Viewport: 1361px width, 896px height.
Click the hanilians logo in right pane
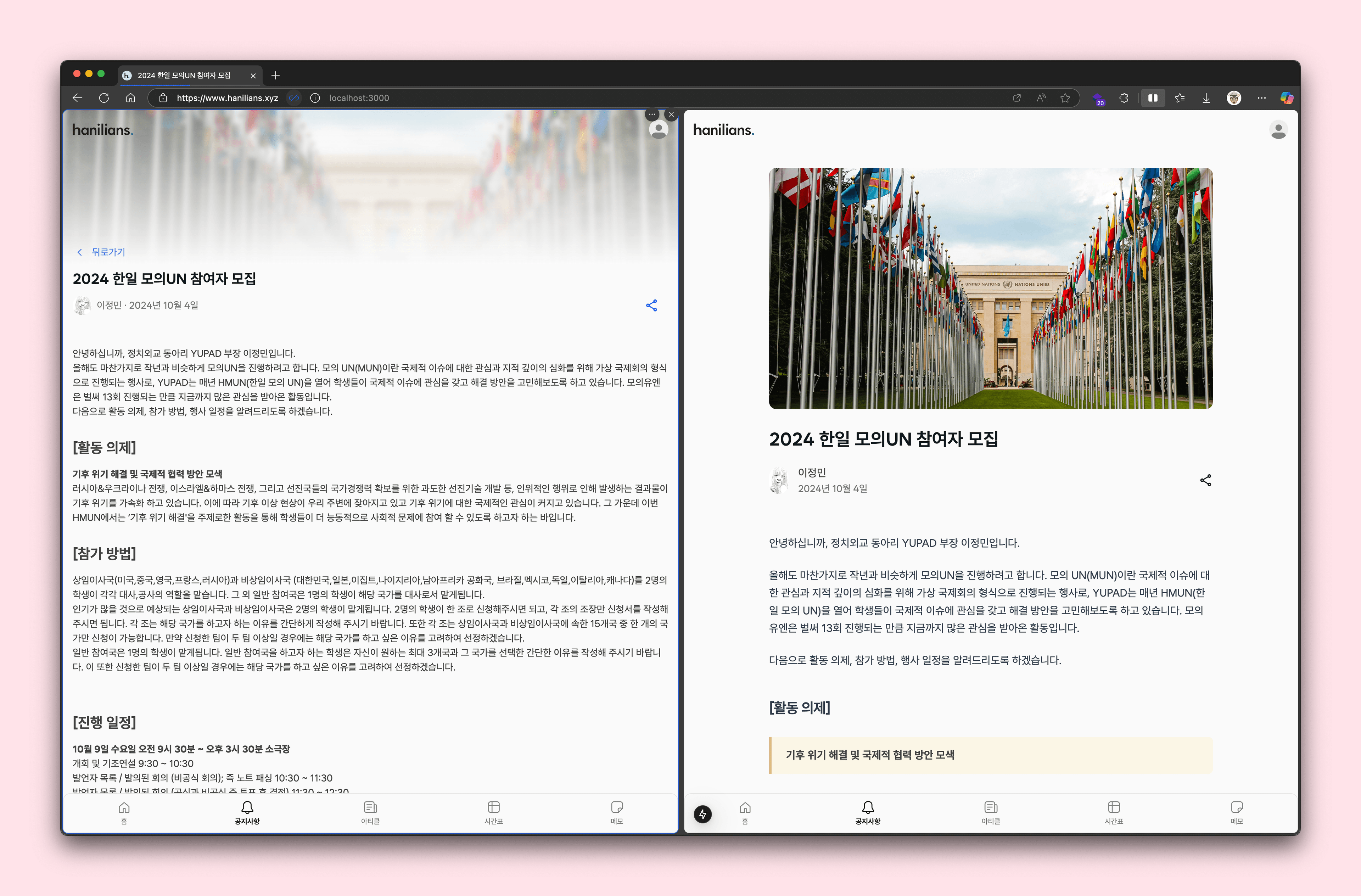(x=723, y=130)
